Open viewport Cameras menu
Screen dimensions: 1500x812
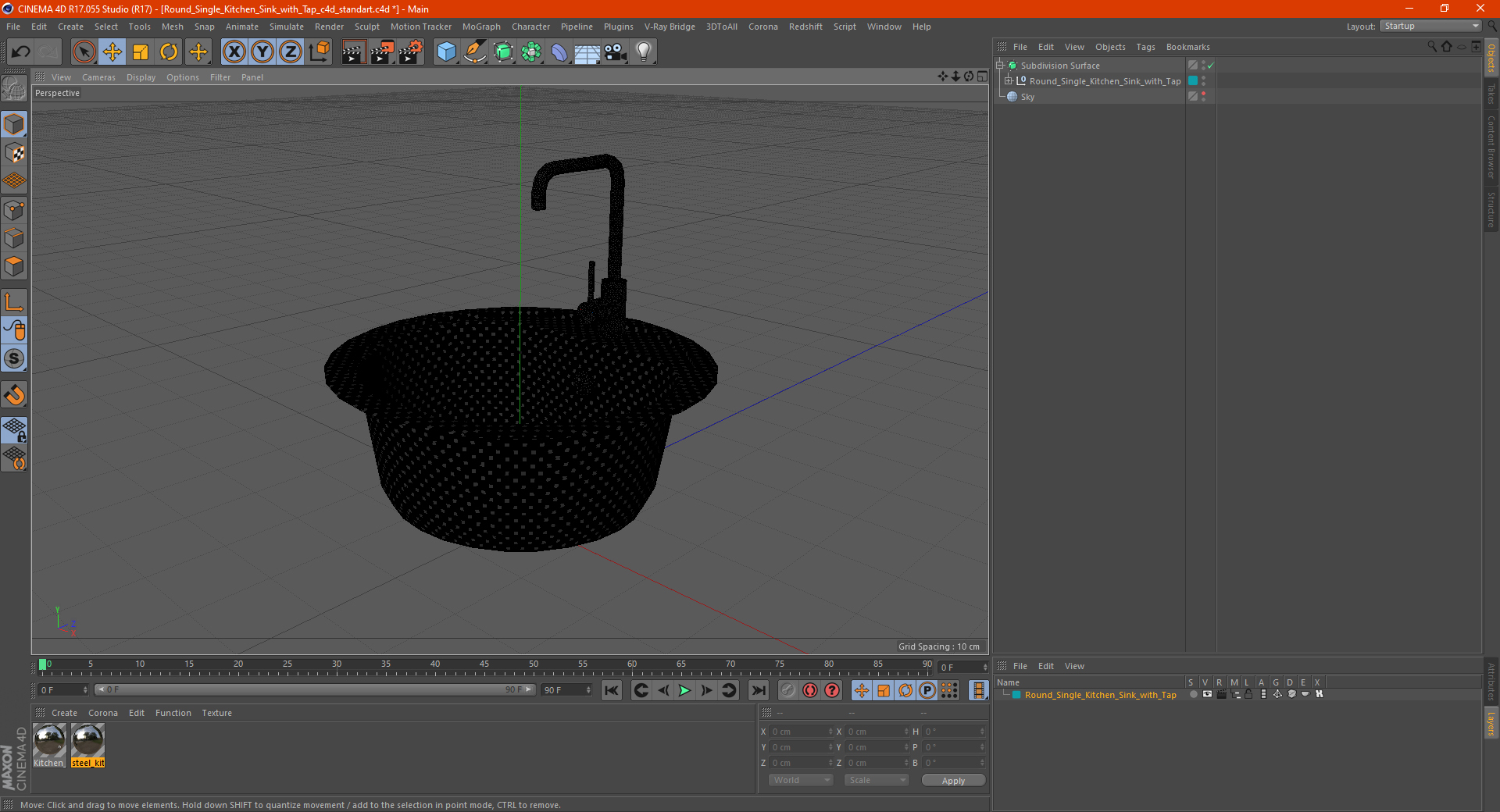[98, 77]
